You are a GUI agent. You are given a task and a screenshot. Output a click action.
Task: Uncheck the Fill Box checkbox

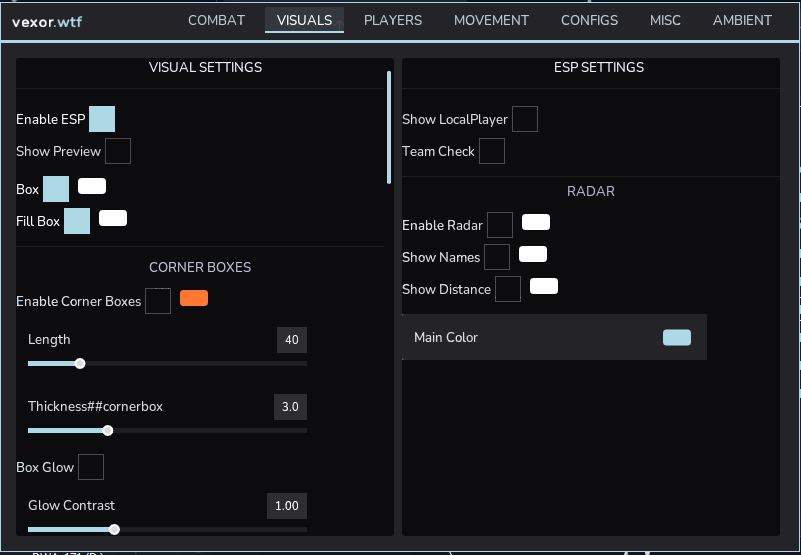tap(77, 221)
